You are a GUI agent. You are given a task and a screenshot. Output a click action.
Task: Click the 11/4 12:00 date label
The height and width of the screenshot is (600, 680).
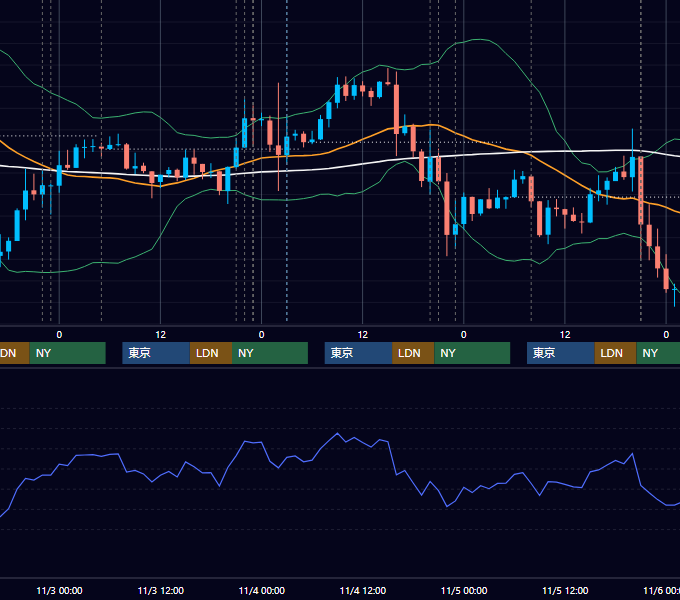click(x=363, y=590)
